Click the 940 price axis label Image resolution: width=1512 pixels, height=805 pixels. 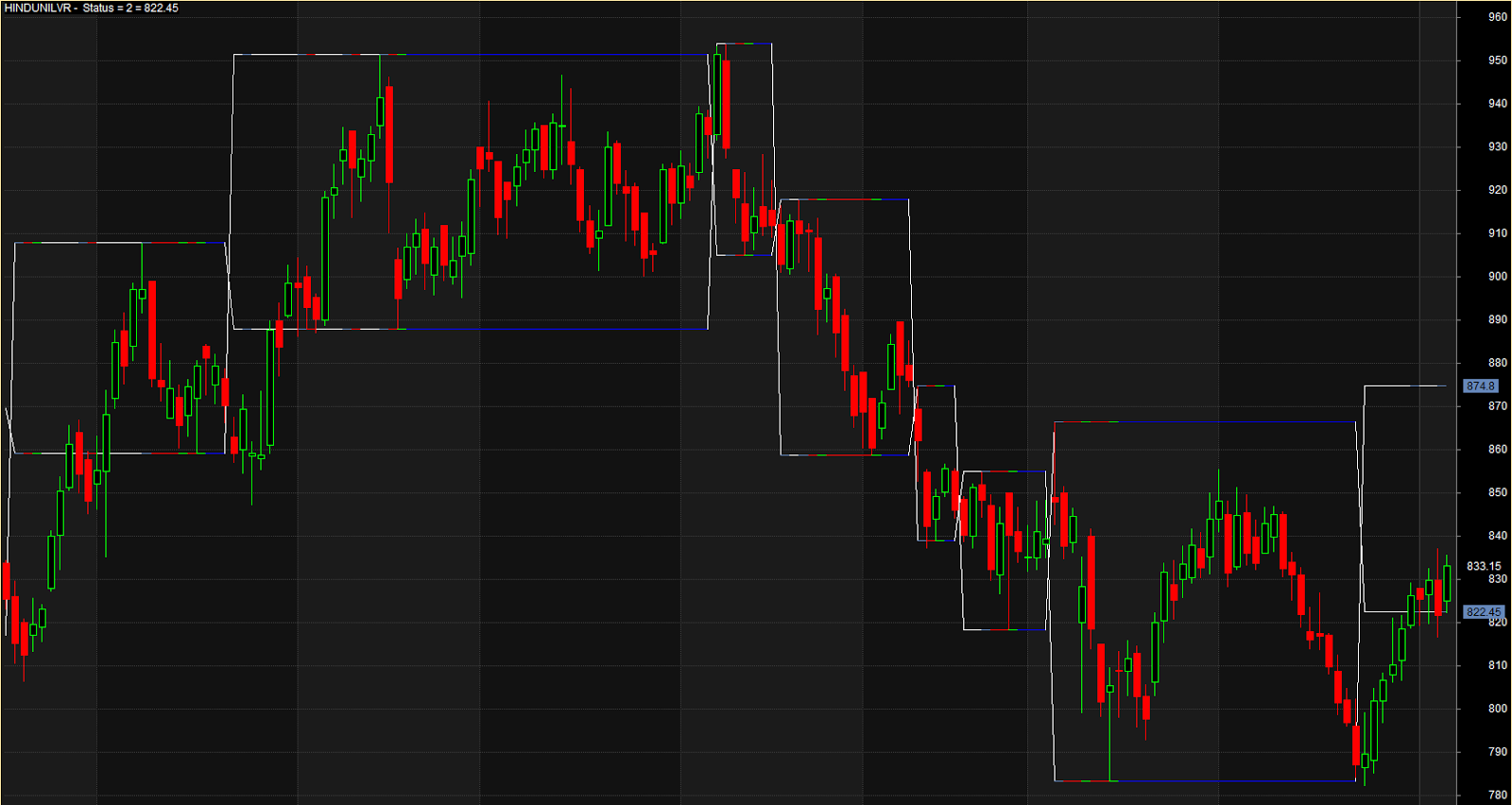[x=1498, y=104]
